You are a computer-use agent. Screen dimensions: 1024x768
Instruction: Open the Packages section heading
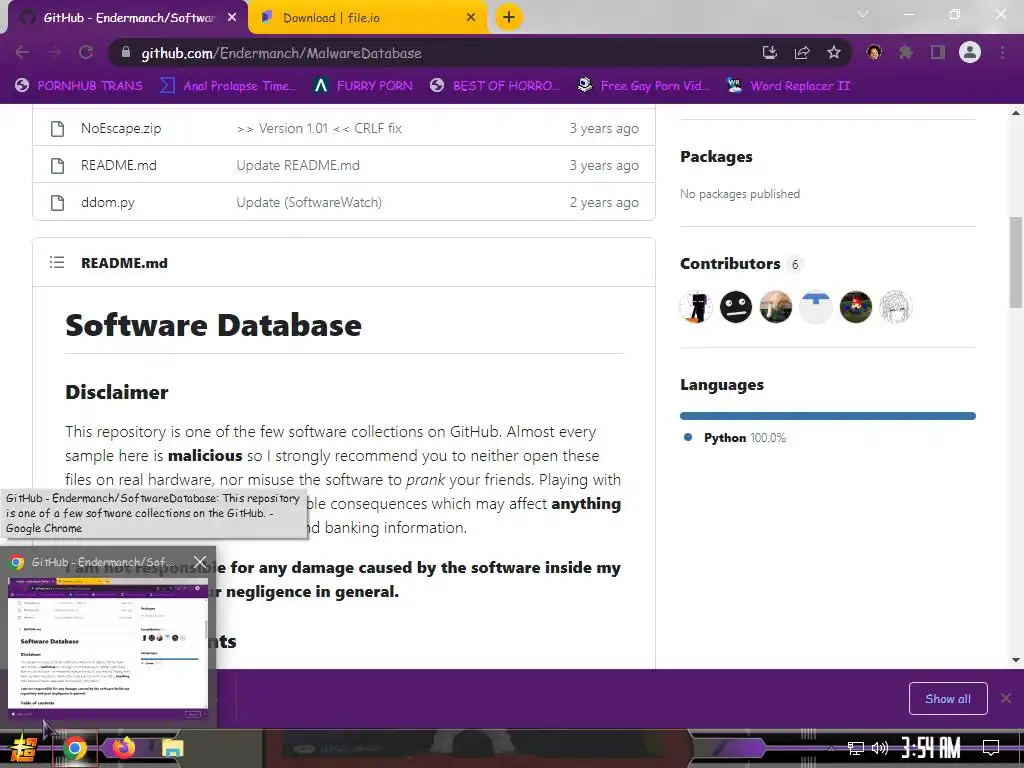point(716,157)
